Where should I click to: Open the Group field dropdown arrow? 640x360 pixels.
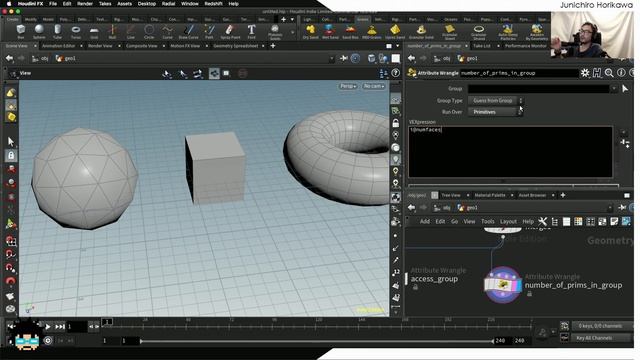click(x=613, y=89)
